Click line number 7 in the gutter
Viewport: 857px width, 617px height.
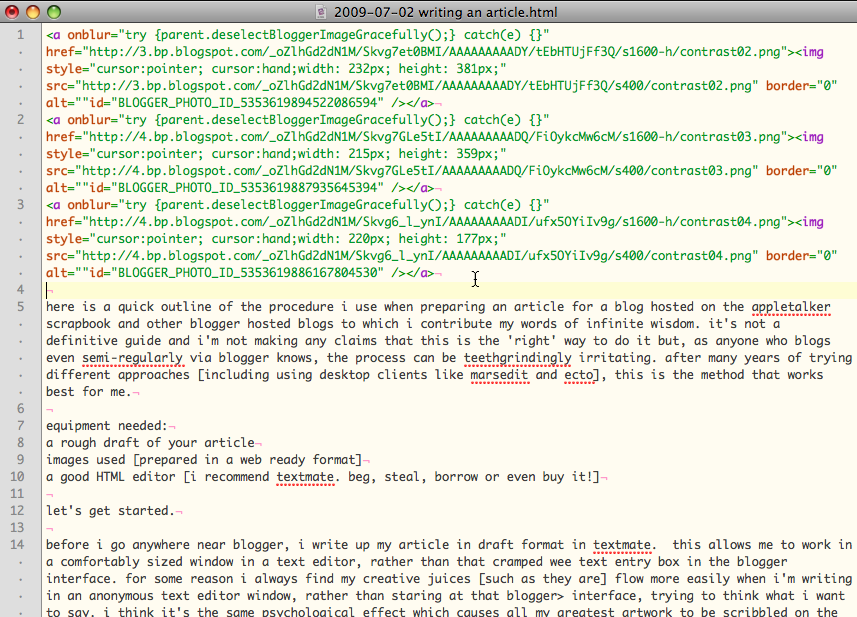click(20, 426)
